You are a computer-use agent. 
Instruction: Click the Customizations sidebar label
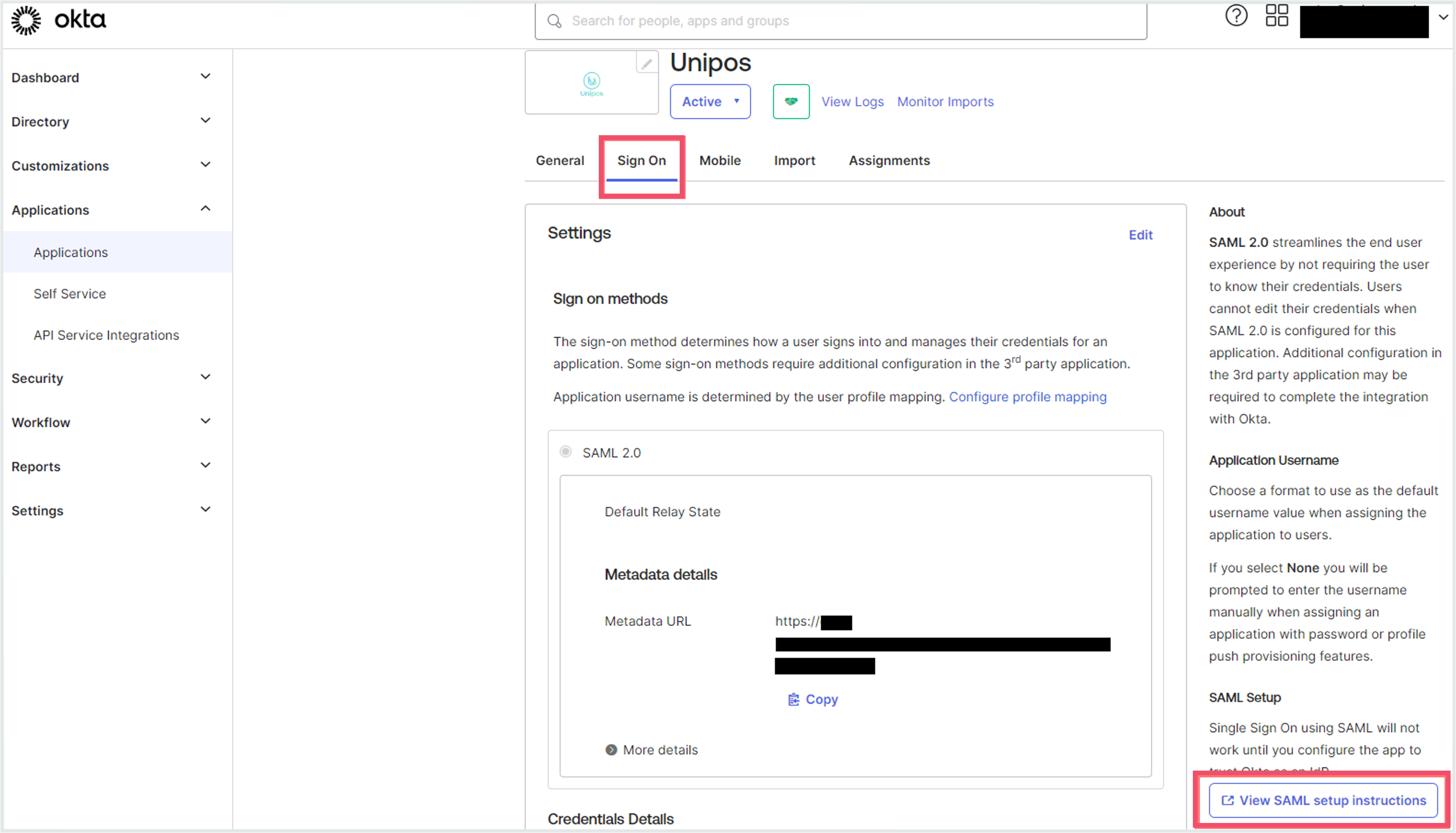(x=60, y=166)
